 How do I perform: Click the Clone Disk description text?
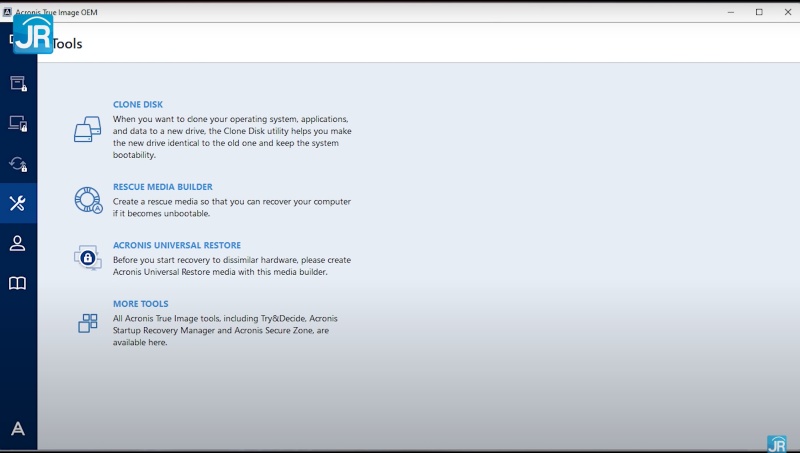coord(232,137)
